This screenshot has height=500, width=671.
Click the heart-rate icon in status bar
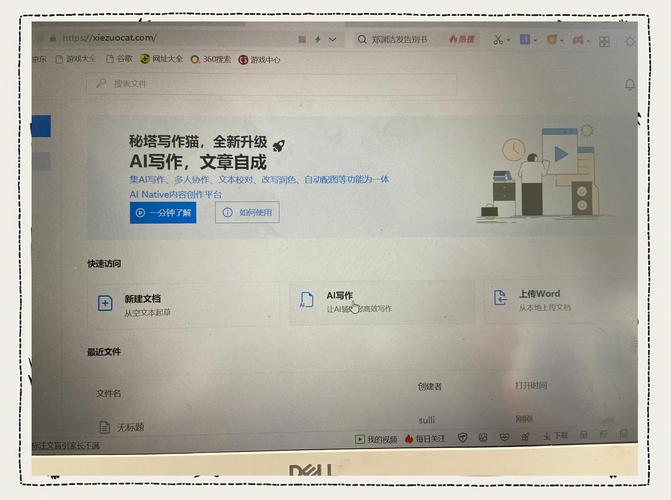(x=505, y=437)
